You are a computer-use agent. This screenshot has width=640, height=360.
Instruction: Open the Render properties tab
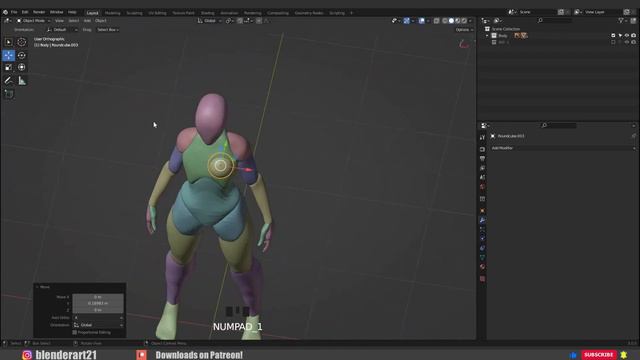(482, 149)
